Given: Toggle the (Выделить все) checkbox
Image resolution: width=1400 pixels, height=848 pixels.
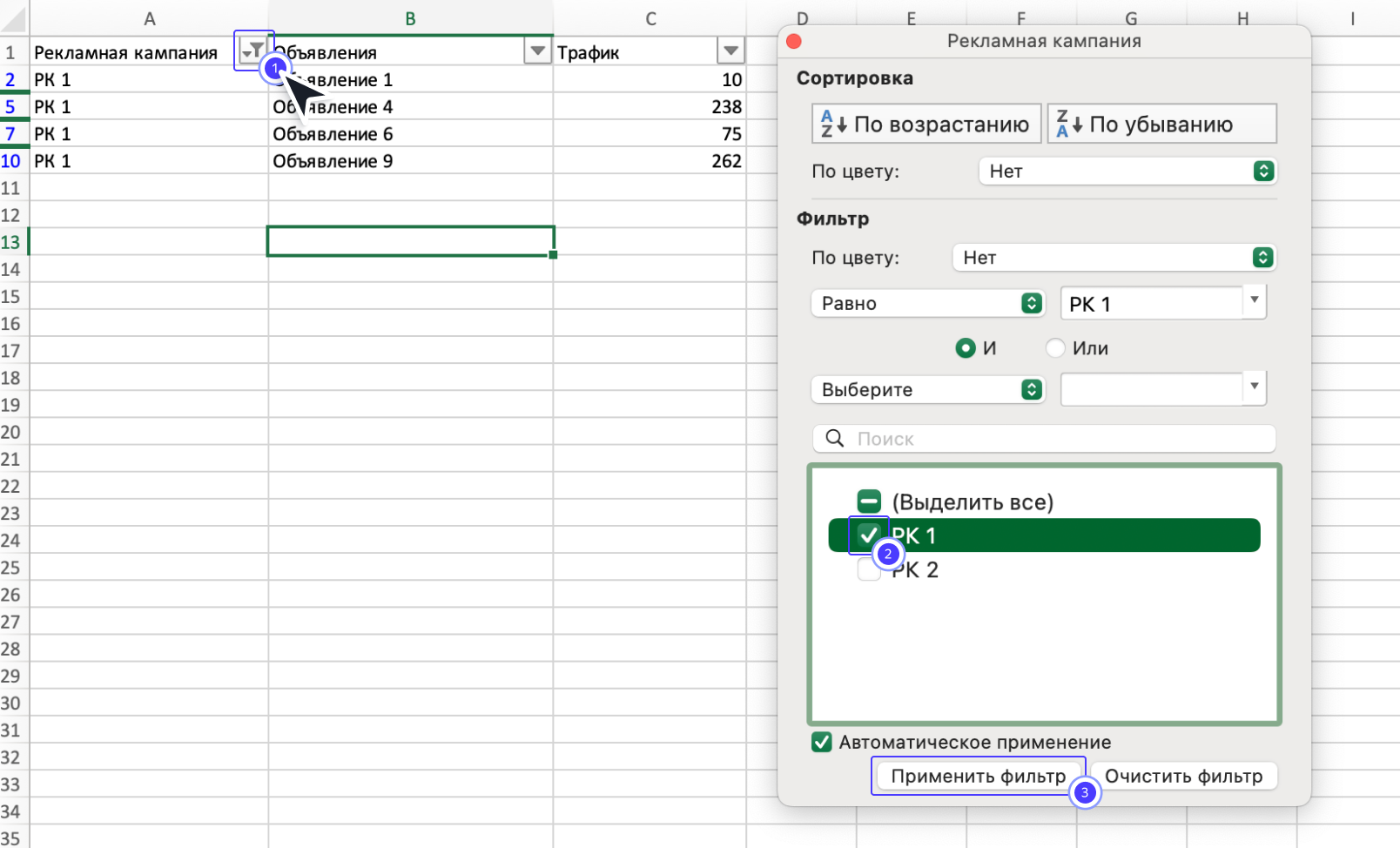Looking at the screenshot, I should pos(869,501).
